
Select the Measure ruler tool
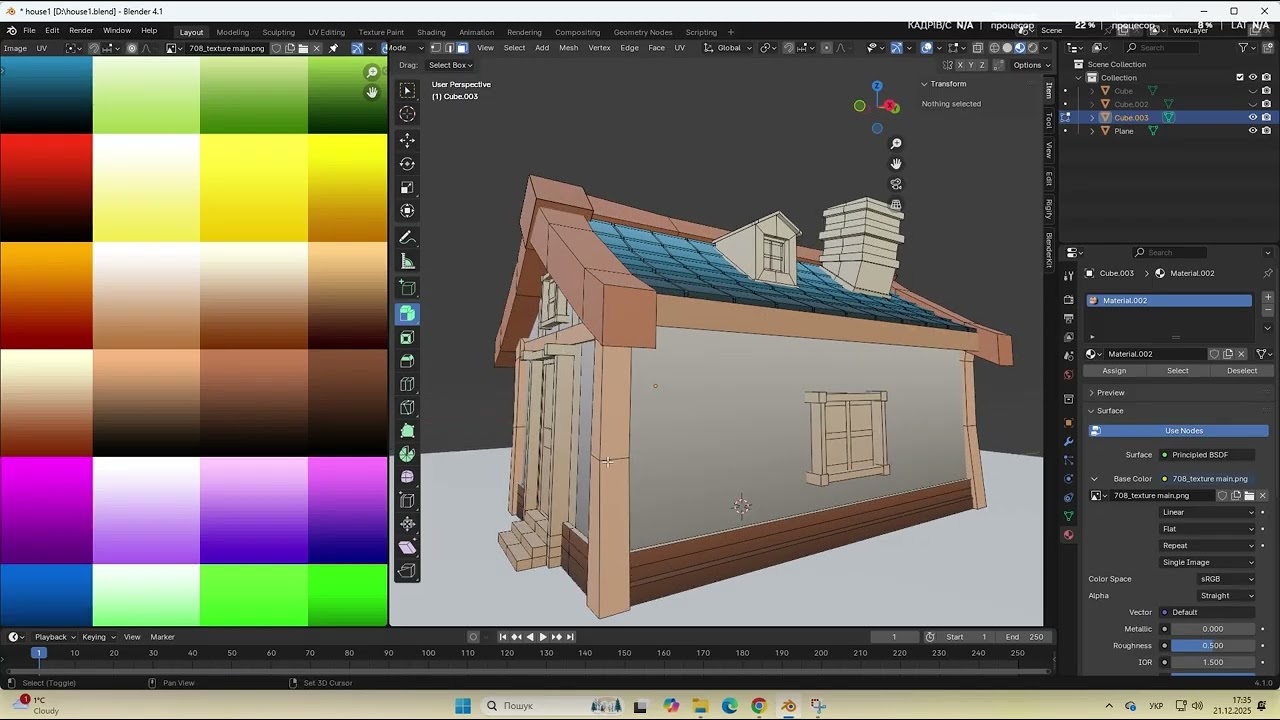point(407,262)
